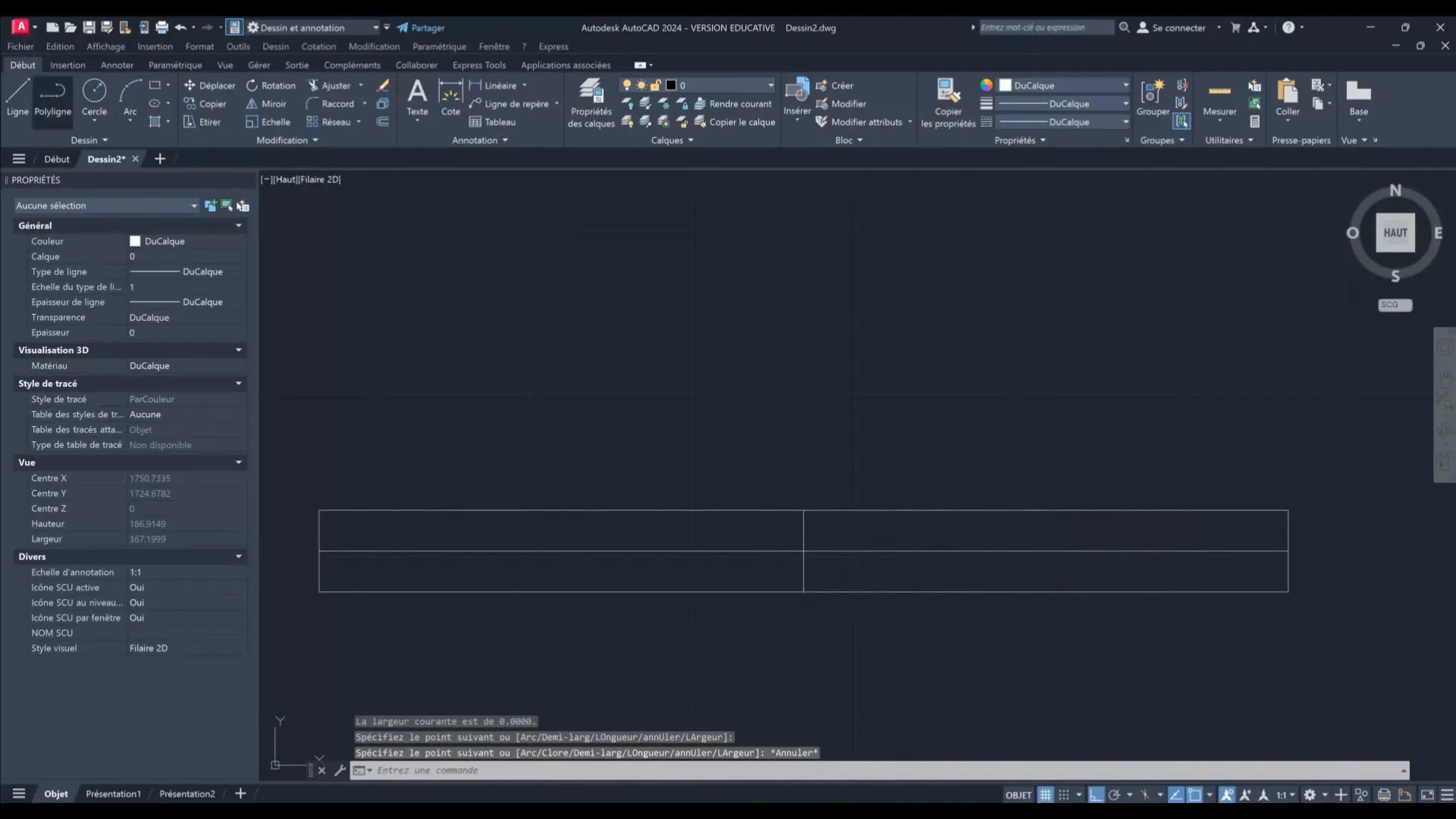
Task: Open the Fichier menu
Action: point(20,46)
